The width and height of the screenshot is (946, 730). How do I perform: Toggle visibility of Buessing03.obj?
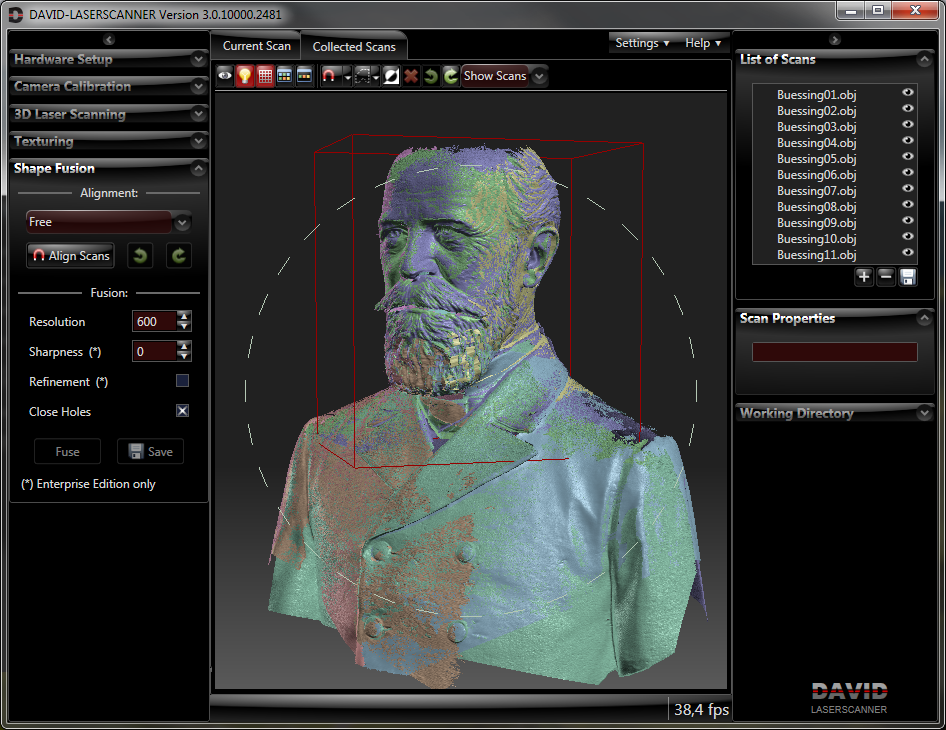(908, 124)
